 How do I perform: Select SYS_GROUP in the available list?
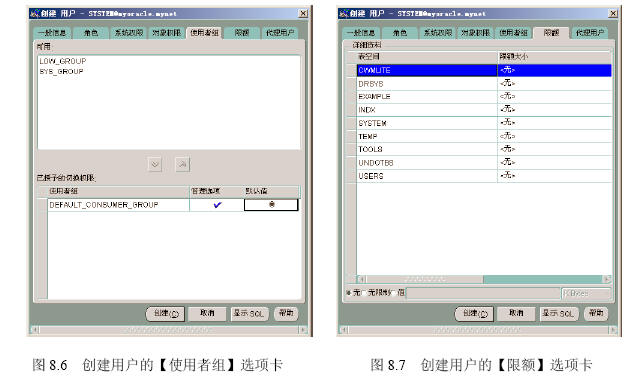[x=61, y=72]
